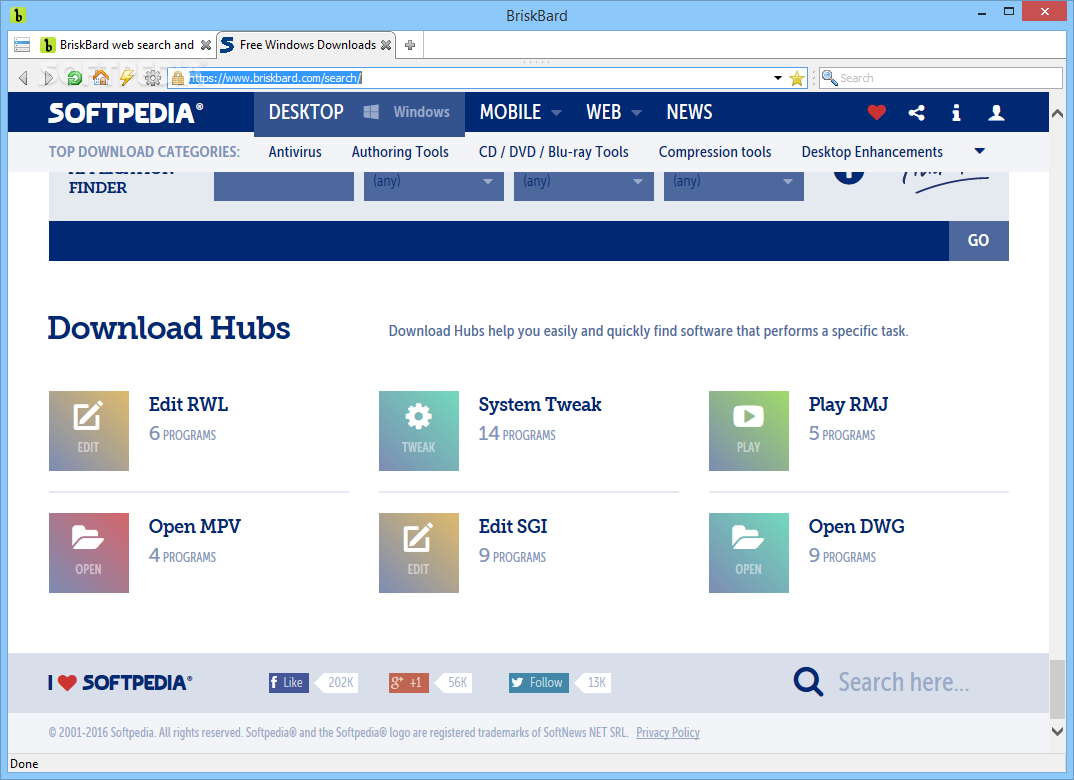Close the Free Windows Downloads tab

[x=386, y=45]
